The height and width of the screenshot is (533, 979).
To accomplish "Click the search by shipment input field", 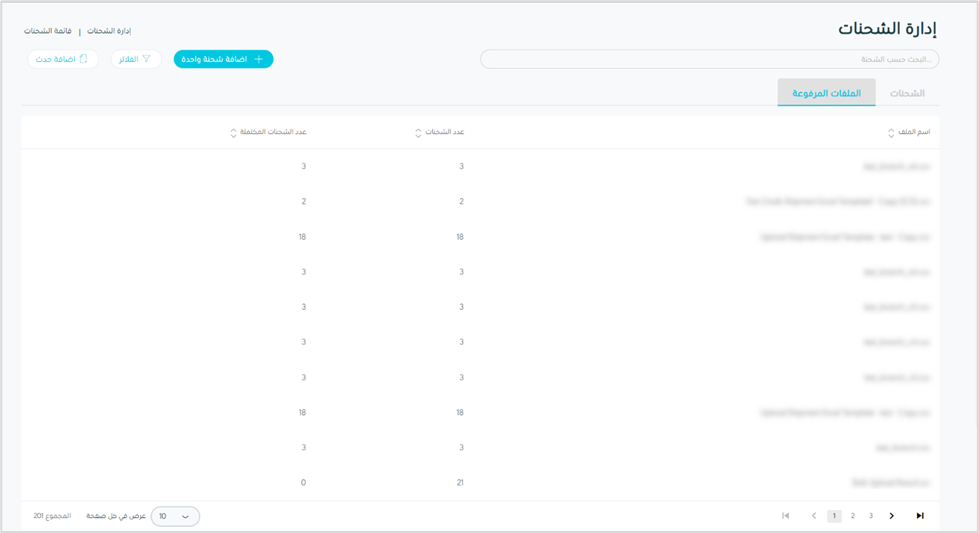I will [x=709, y=59].
